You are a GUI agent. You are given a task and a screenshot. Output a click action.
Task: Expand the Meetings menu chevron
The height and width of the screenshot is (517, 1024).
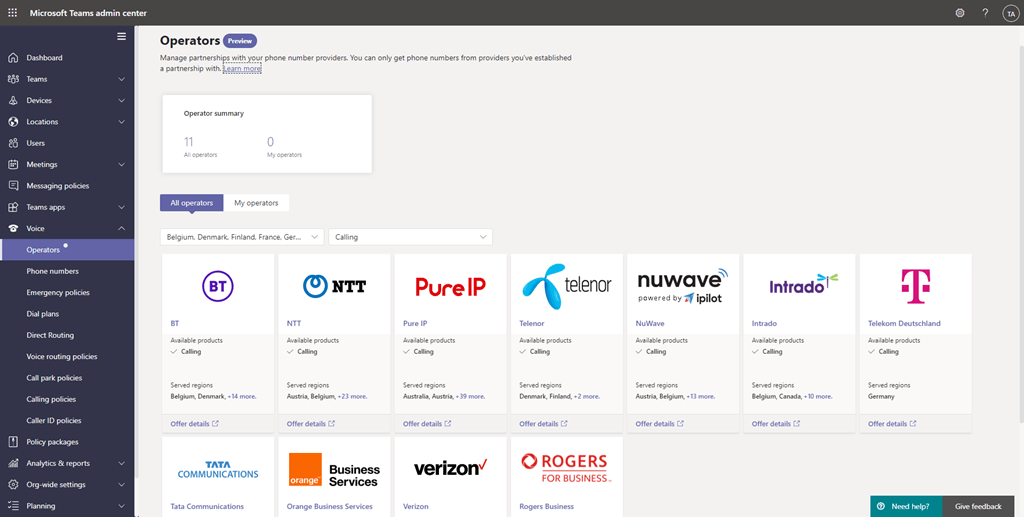coord(121,164)
